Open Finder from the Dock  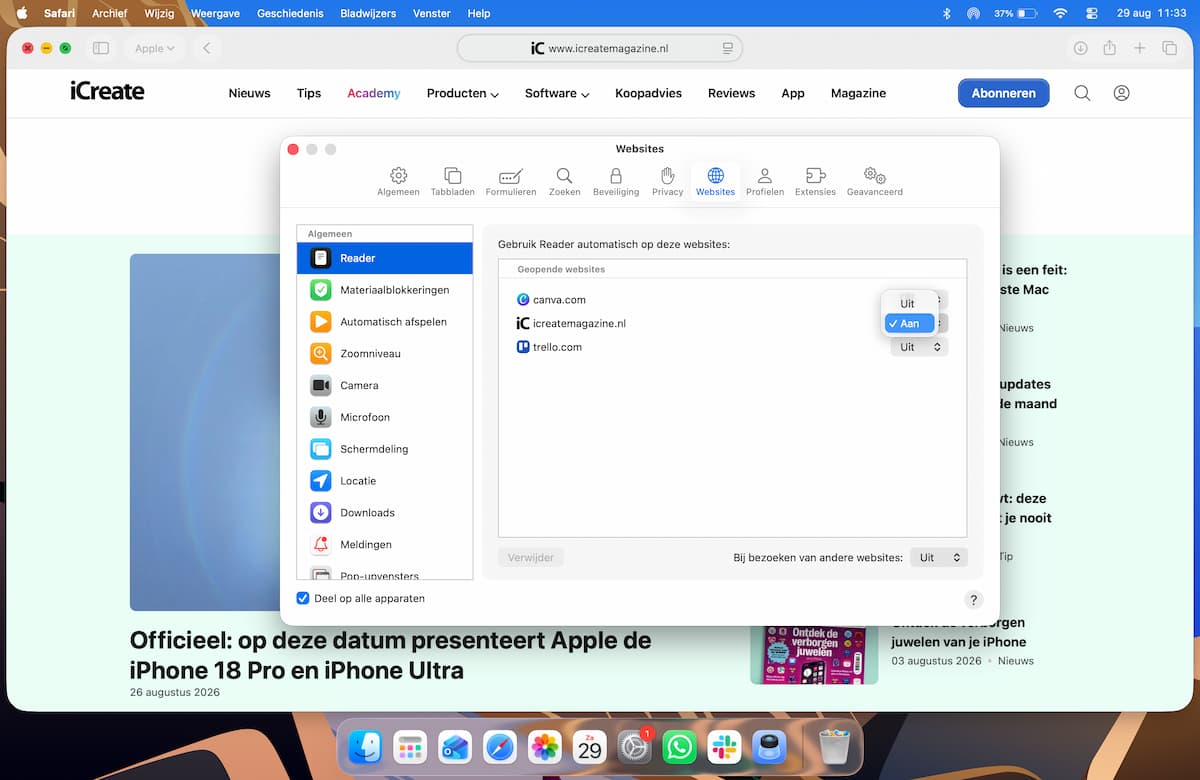[x=365, y=747]
